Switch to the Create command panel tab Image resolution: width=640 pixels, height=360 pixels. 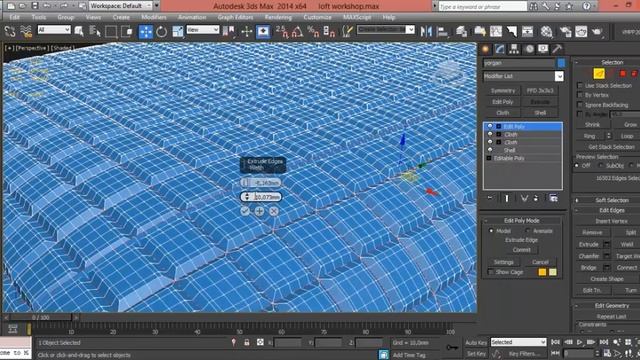(486, 49)
